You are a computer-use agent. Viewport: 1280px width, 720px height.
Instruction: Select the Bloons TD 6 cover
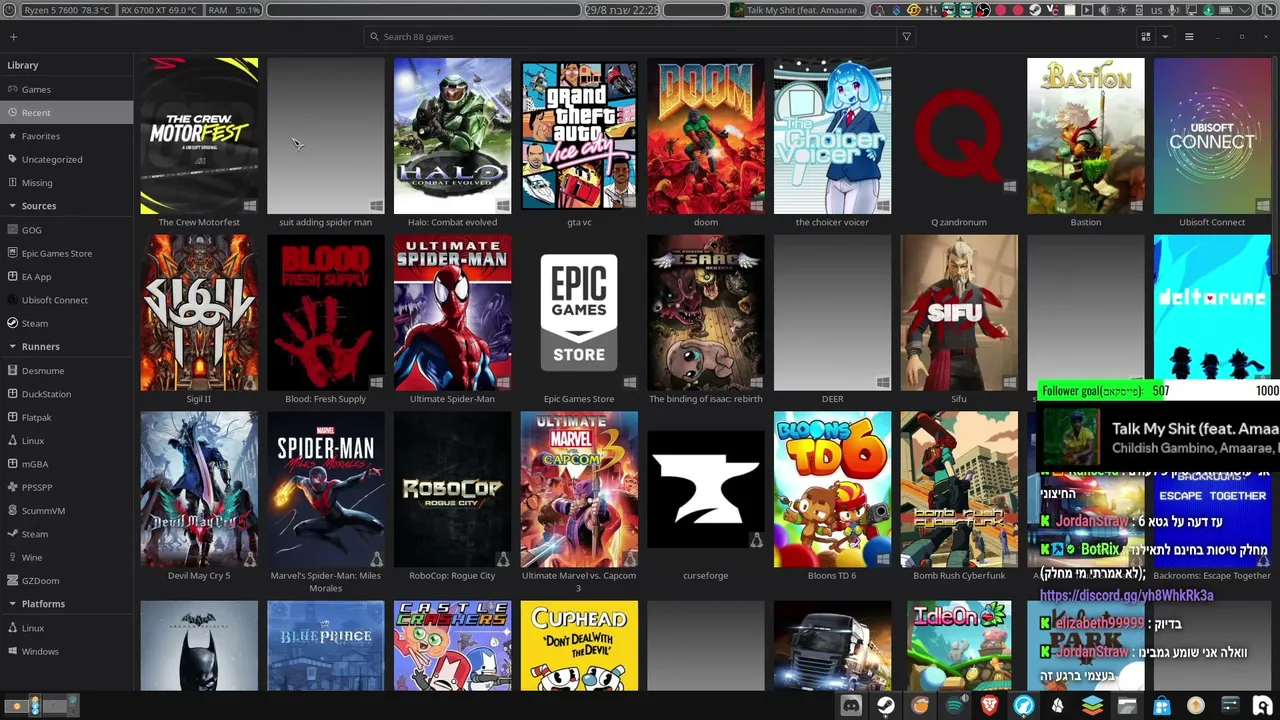tap(832, 490)
